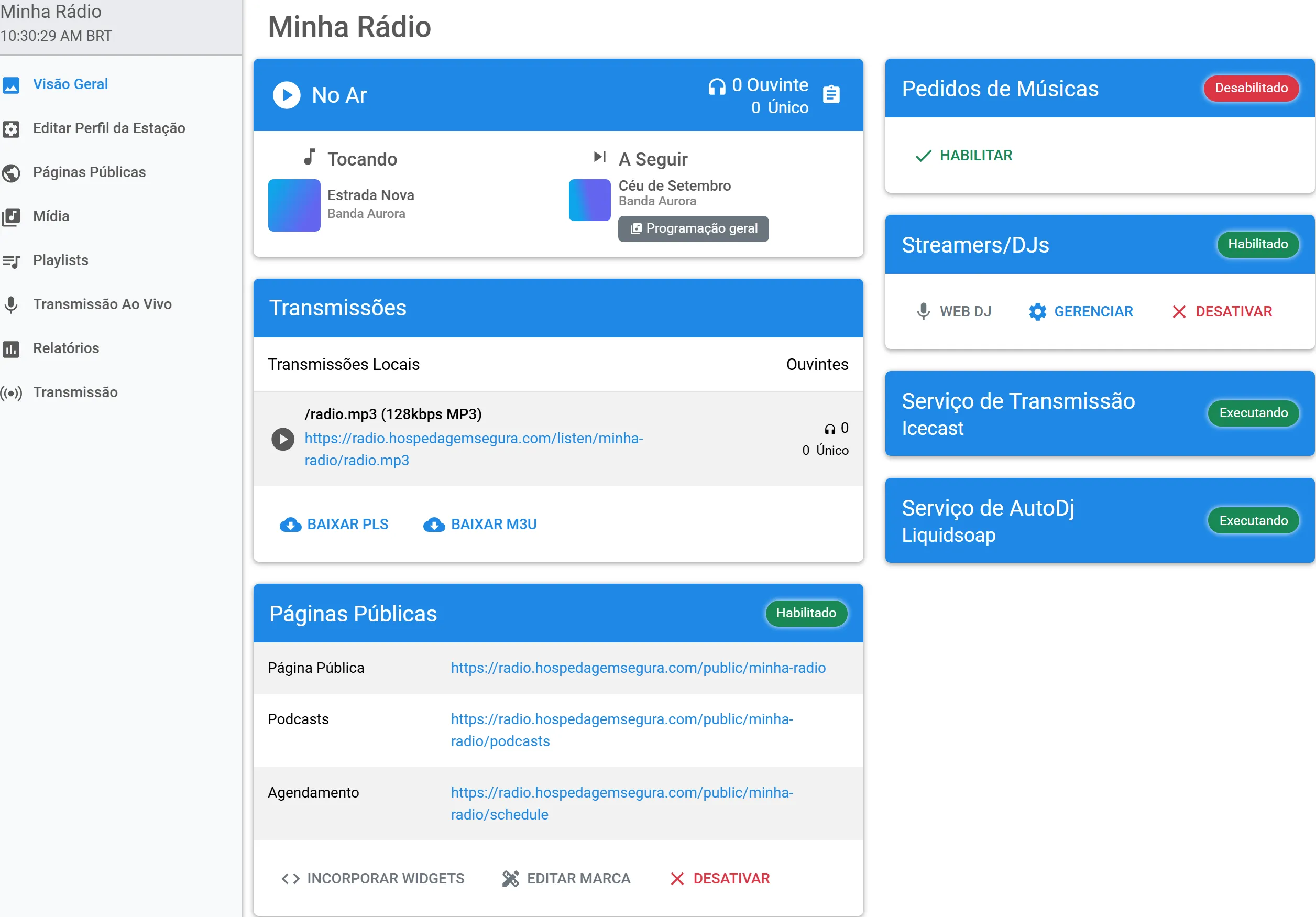The image size is (1316, 917).
Task: Open the Podcasts public URL link
Action: click(x=622, y=730)
